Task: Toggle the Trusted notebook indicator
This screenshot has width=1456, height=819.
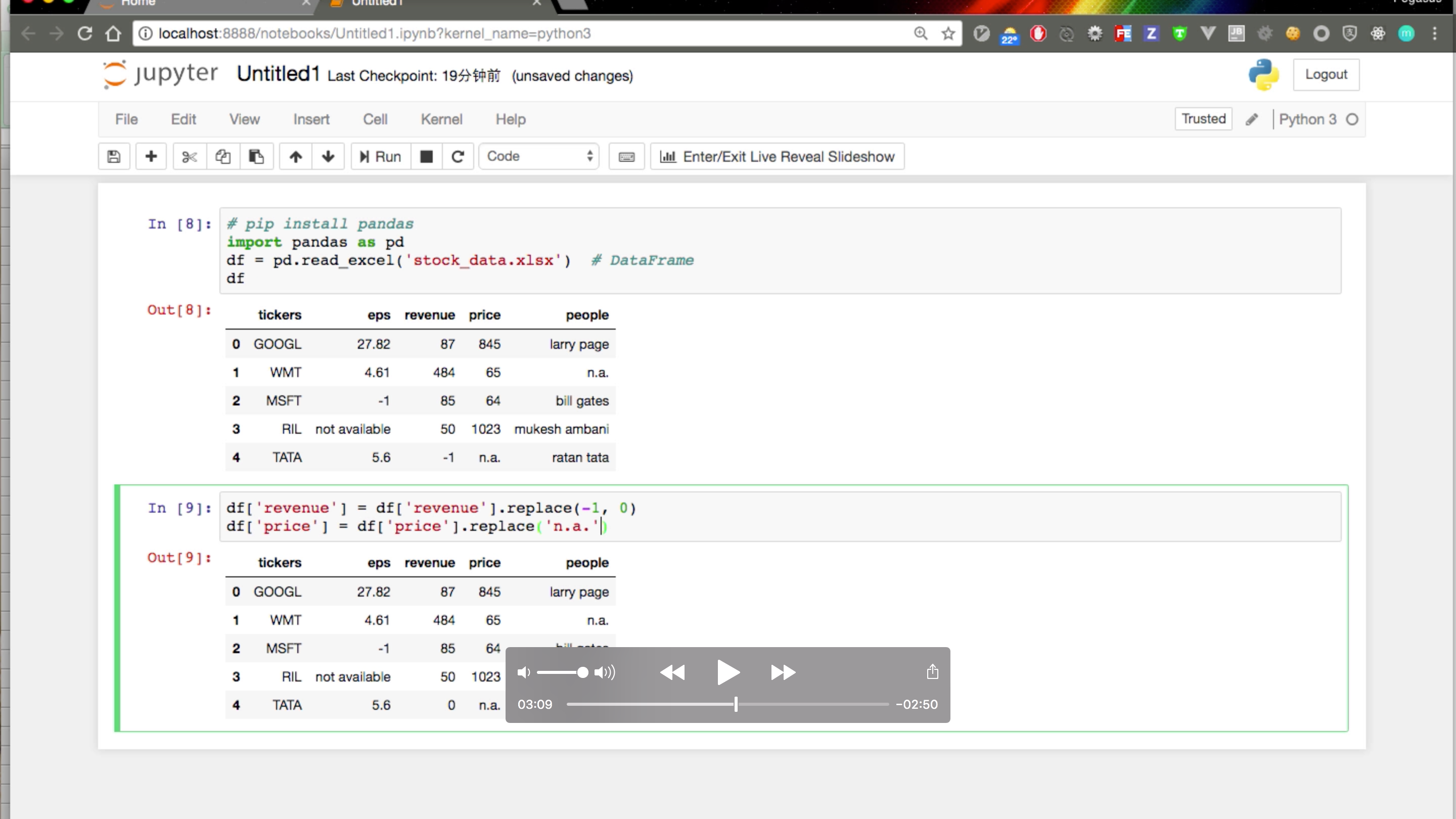Action: tap(1203, 119)
